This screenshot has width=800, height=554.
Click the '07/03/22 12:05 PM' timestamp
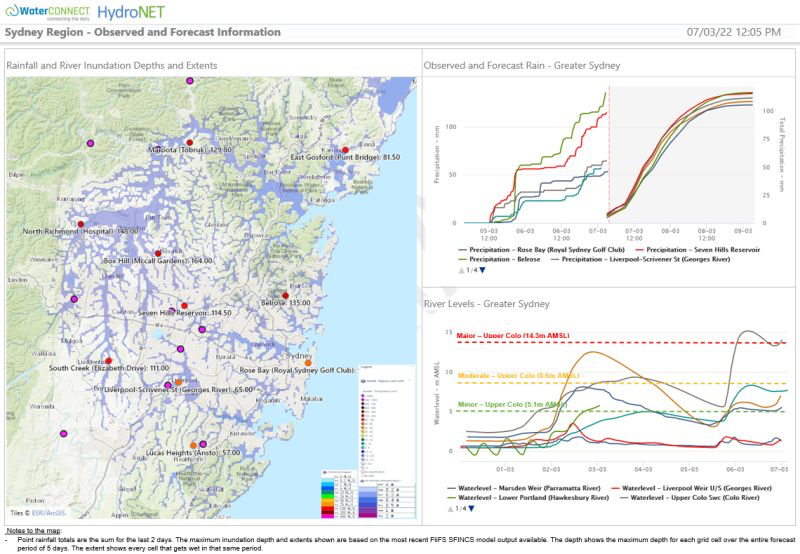click(x=734, y=32)
